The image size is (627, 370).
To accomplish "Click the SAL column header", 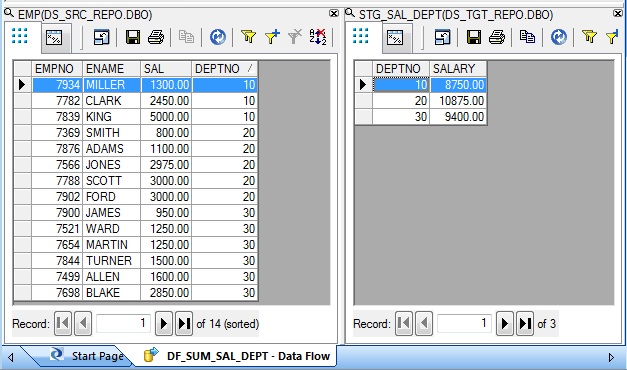I will tap(166, 69).
